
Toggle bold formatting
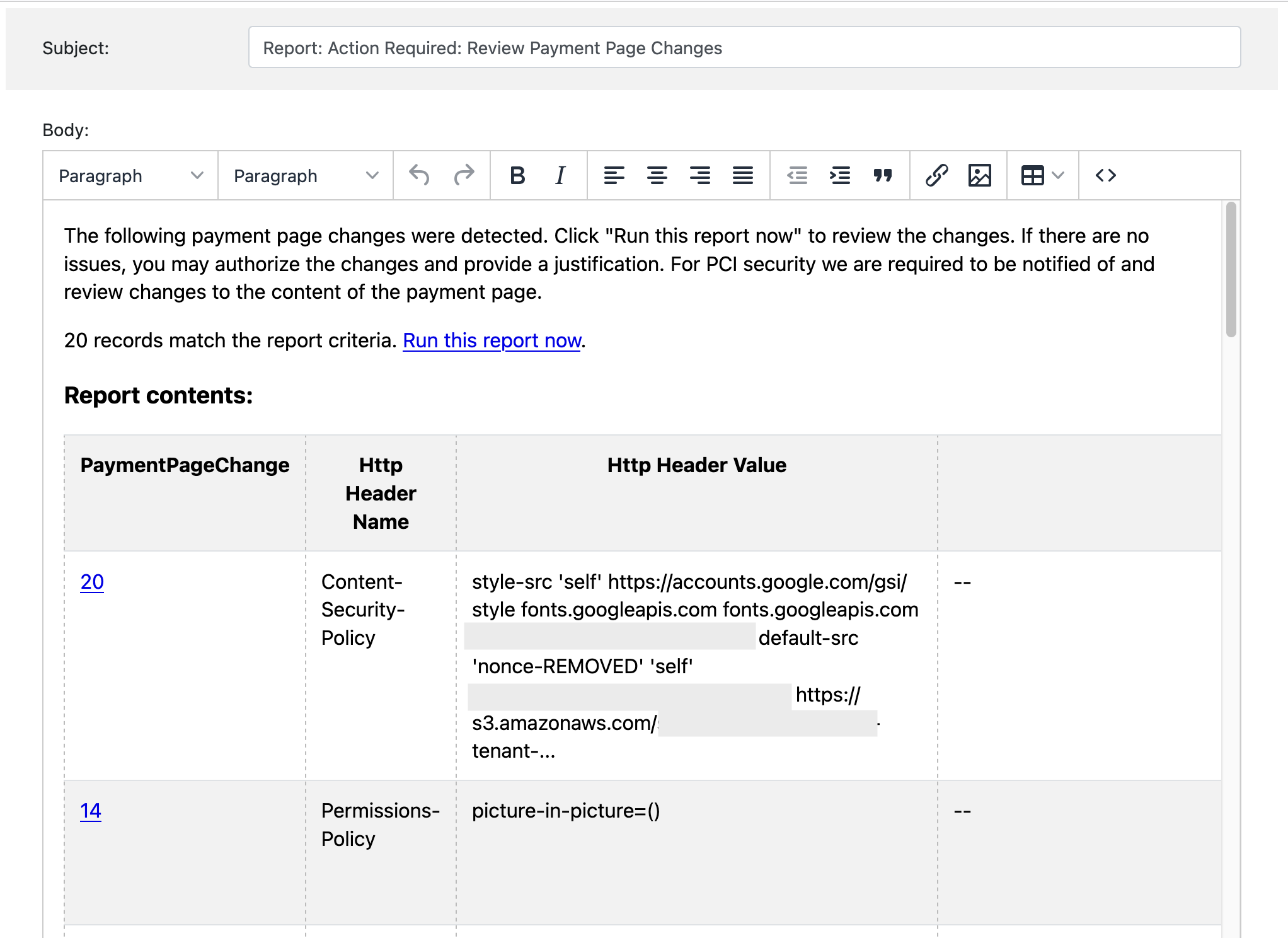[x=517, y=175]
